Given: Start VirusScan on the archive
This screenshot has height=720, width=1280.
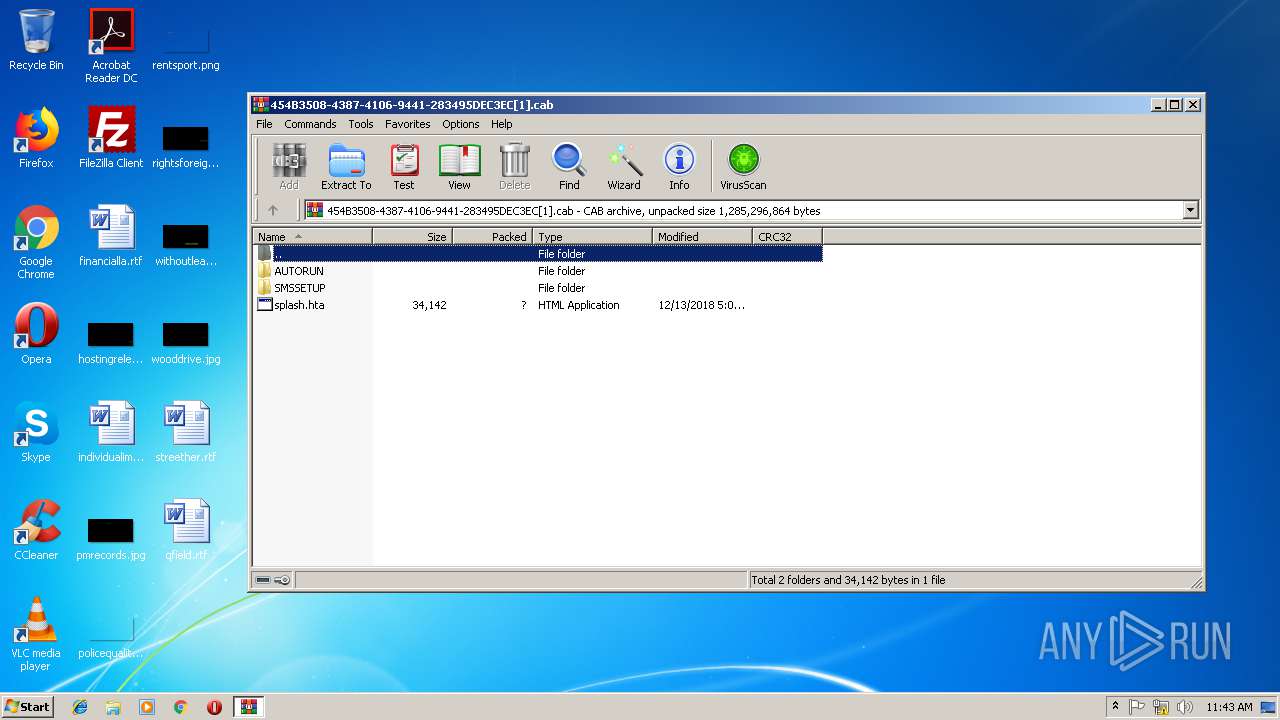Looking at the screenshot, I should point(743,166).
